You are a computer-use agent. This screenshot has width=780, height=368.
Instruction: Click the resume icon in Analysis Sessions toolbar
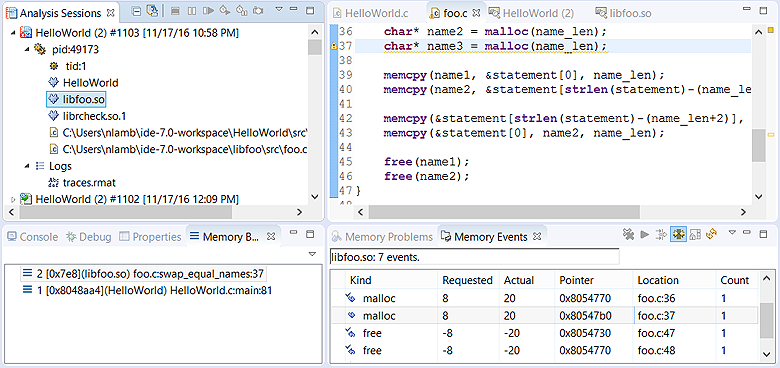[x=208, y=10]
